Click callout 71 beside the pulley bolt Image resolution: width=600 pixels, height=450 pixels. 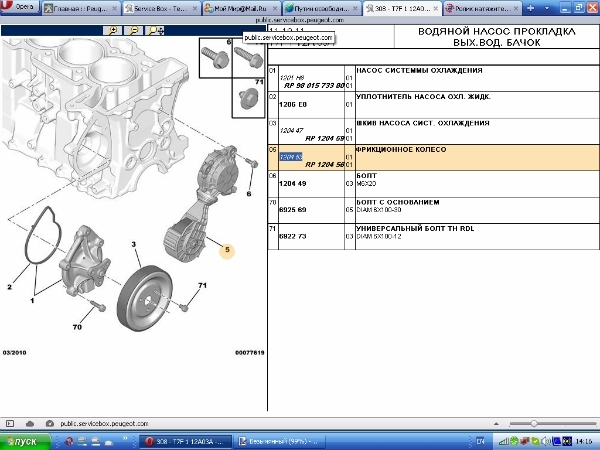[202, 285]
